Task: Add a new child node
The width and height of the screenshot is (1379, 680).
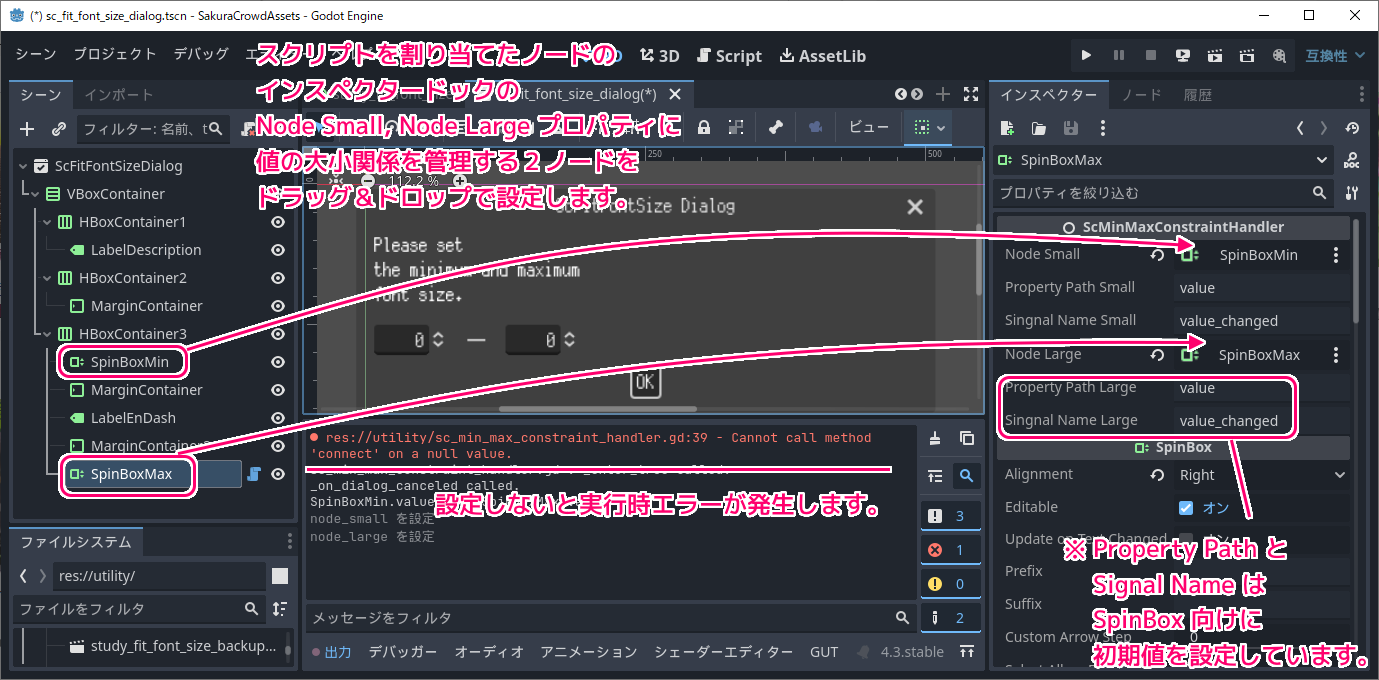Action: point(27,129)
